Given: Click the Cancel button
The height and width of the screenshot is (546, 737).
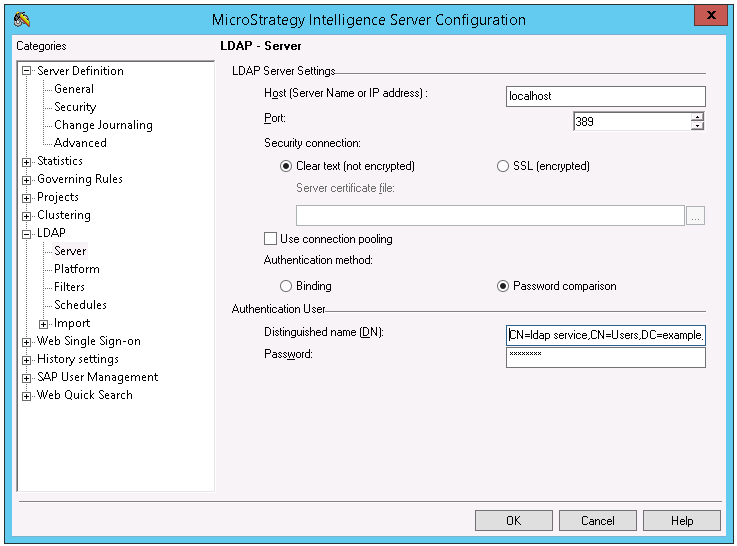Looking at the screenshot, I should [597, 521].
